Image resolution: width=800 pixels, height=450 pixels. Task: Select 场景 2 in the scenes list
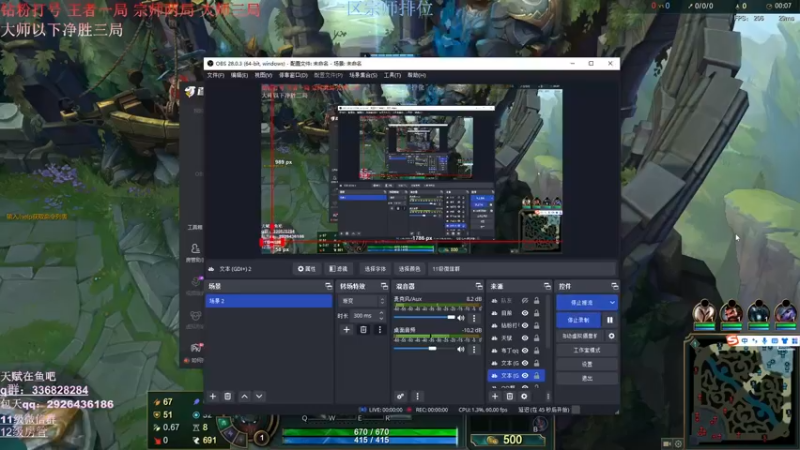coord(269,301)
